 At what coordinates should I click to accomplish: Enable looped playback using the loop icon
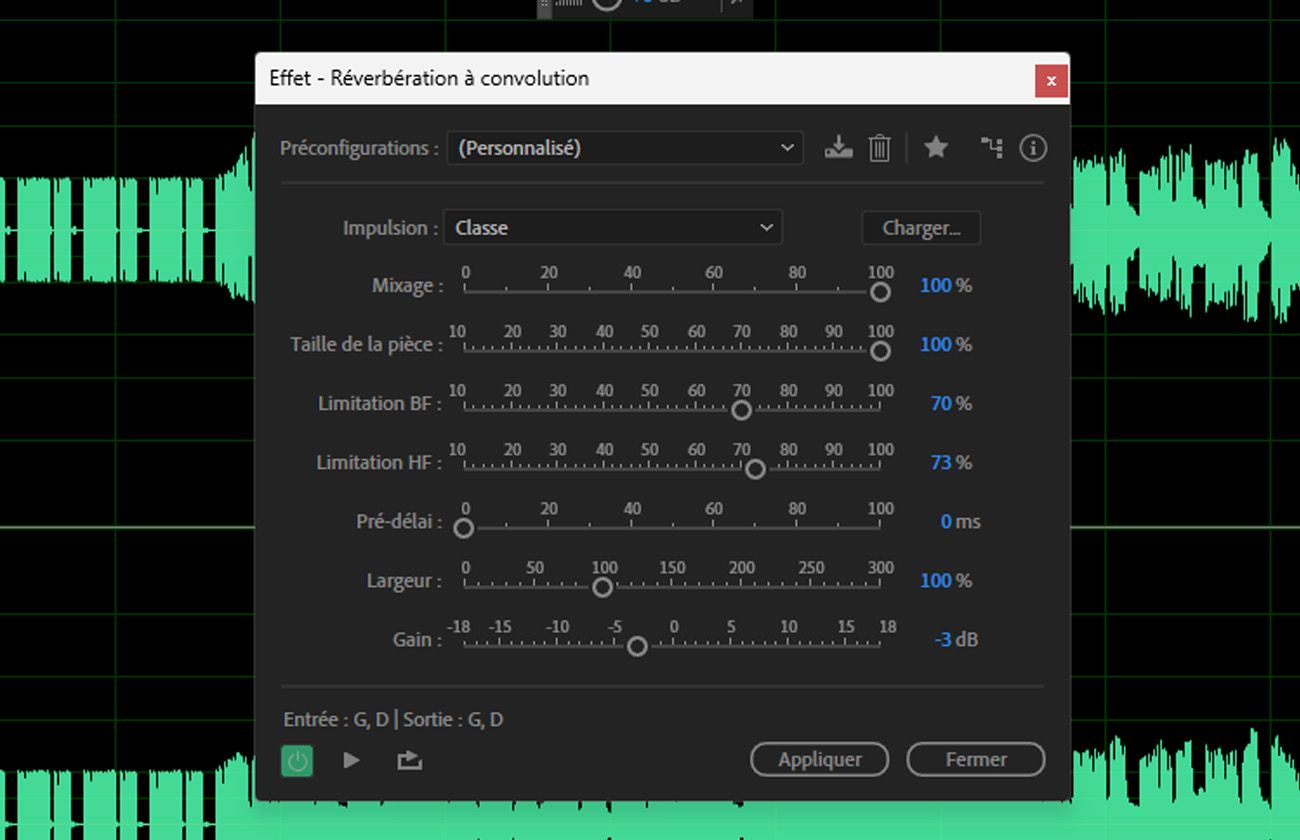click(x=408, y=760)
